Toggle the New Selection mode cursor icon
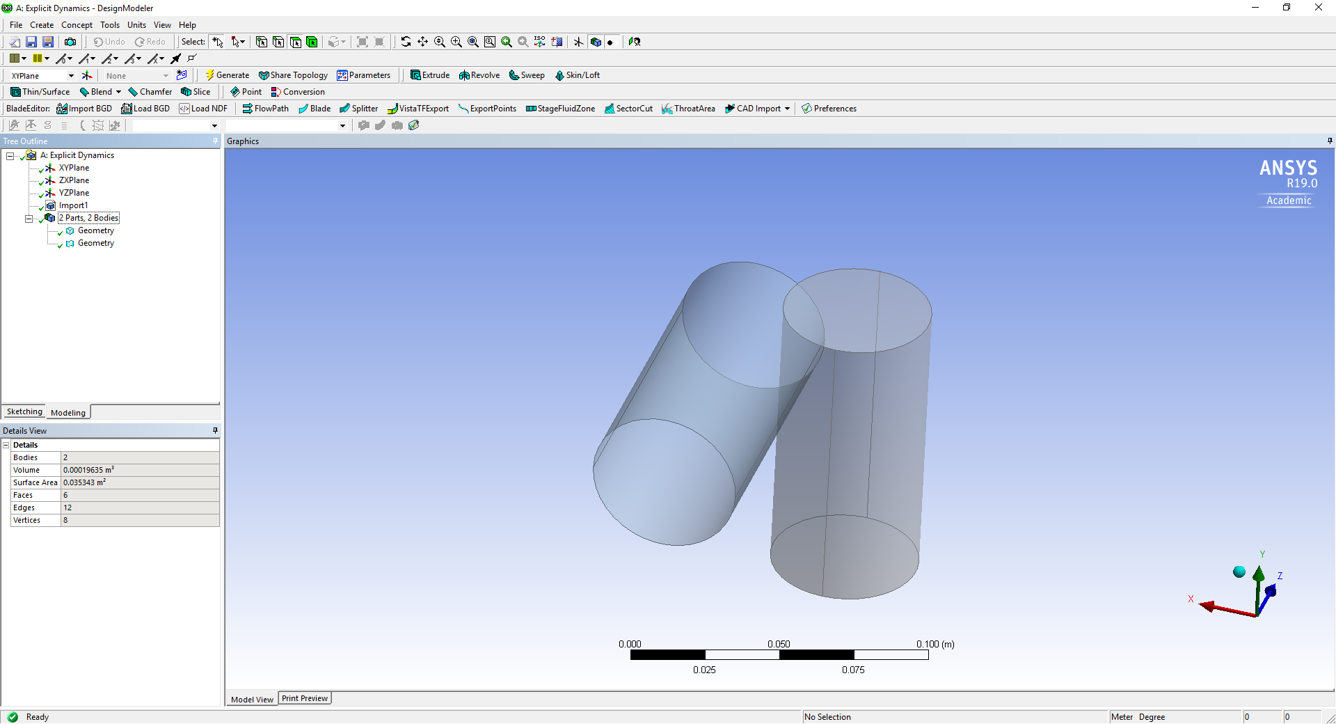This screenshot has height=724, width=1336. point(217,42)
